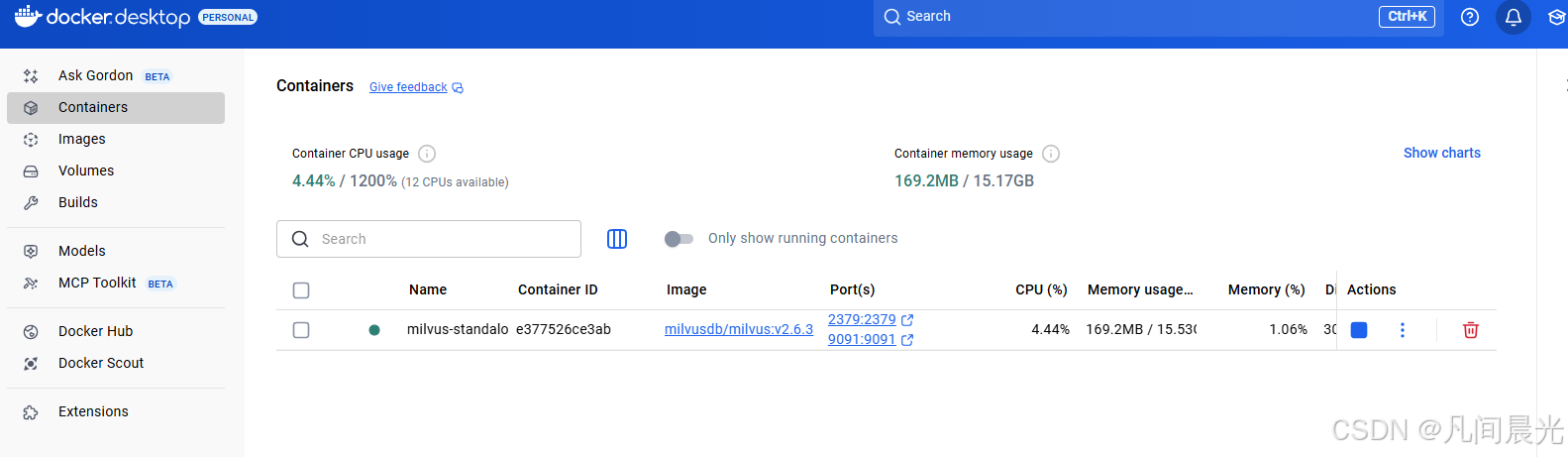
Task: Open Models section
Action: coord(116,251)
